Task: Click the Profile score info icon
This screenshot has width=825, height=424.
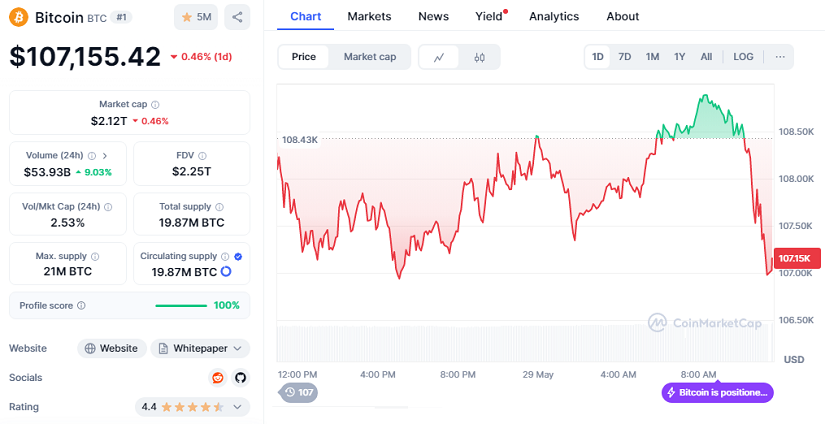Action: [x=81, y=306]
